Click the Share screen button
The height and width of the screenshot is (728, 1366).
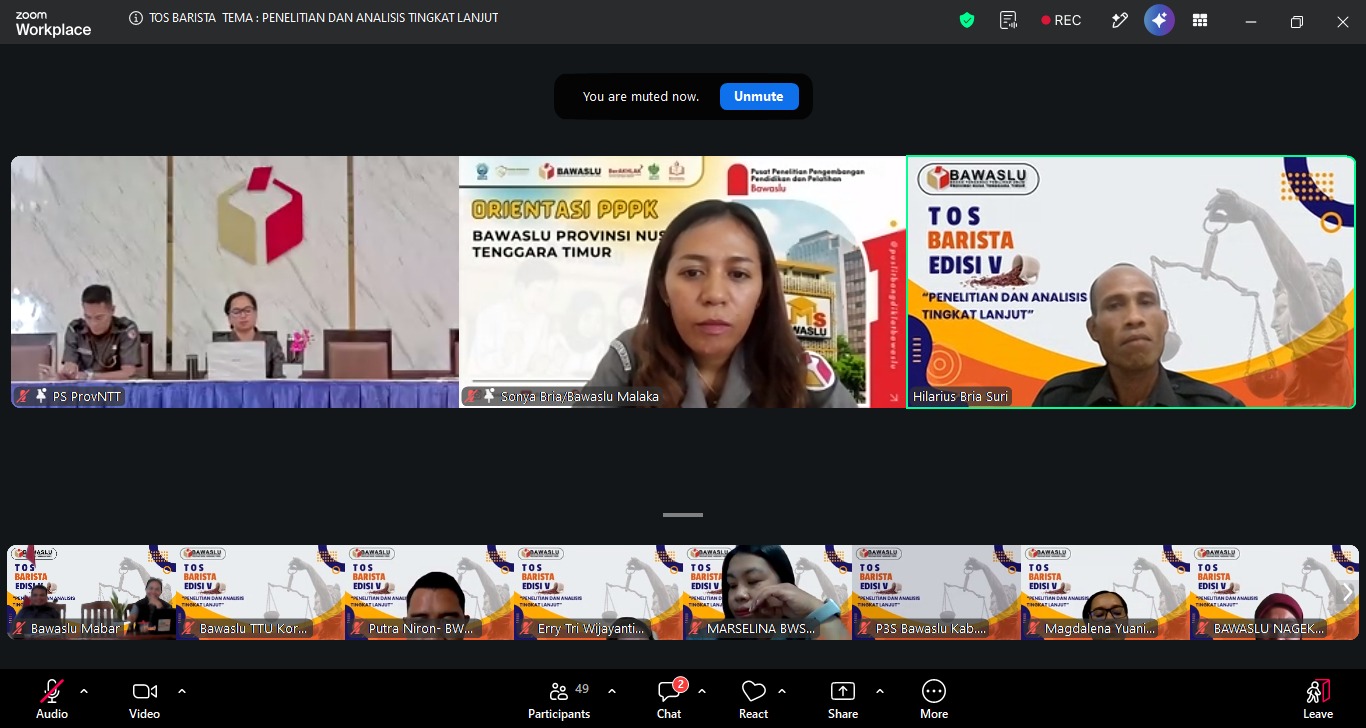pyautogui.click(x=843, y=699)
